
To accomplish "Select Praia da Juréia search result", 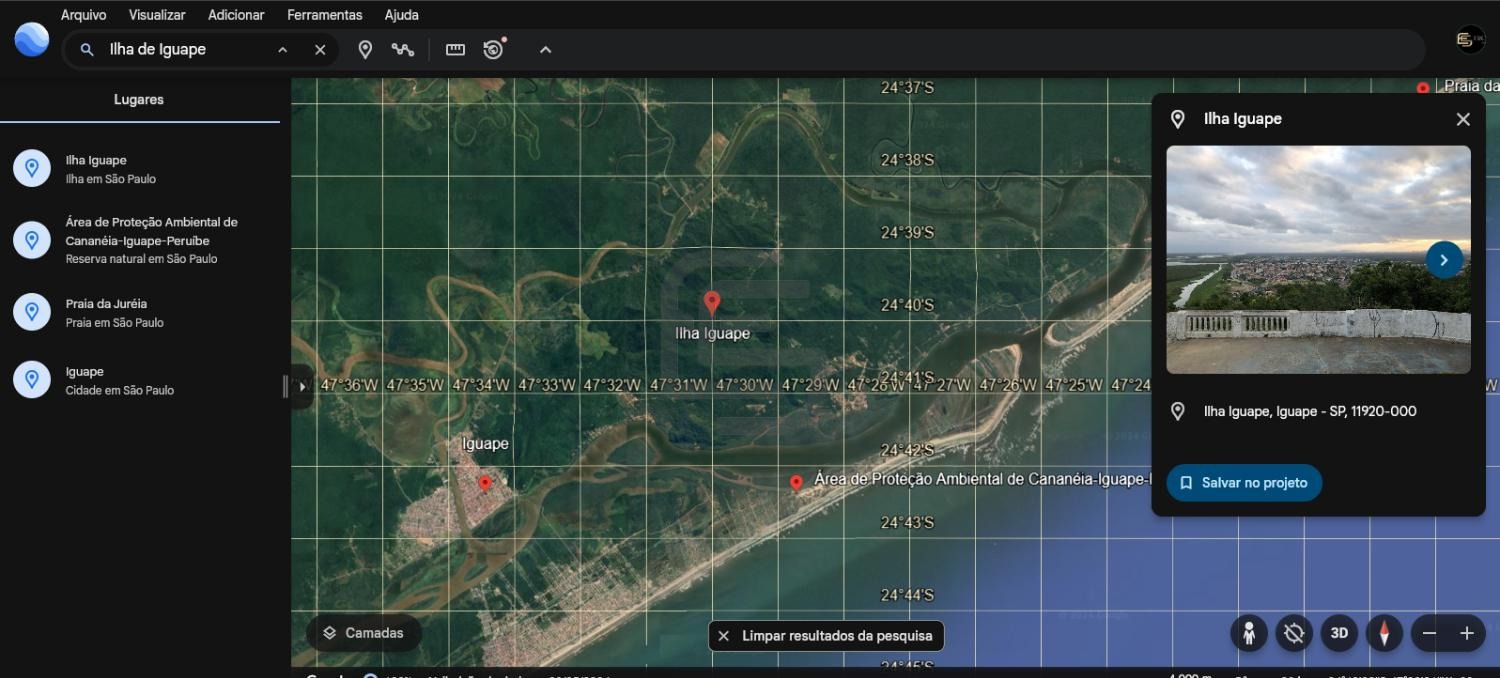I will (106, 312).
